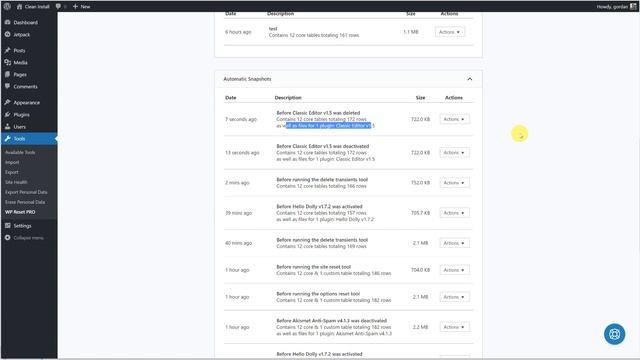Click the Posts pin icon
The image size is (640, 360).
point(7,50)
